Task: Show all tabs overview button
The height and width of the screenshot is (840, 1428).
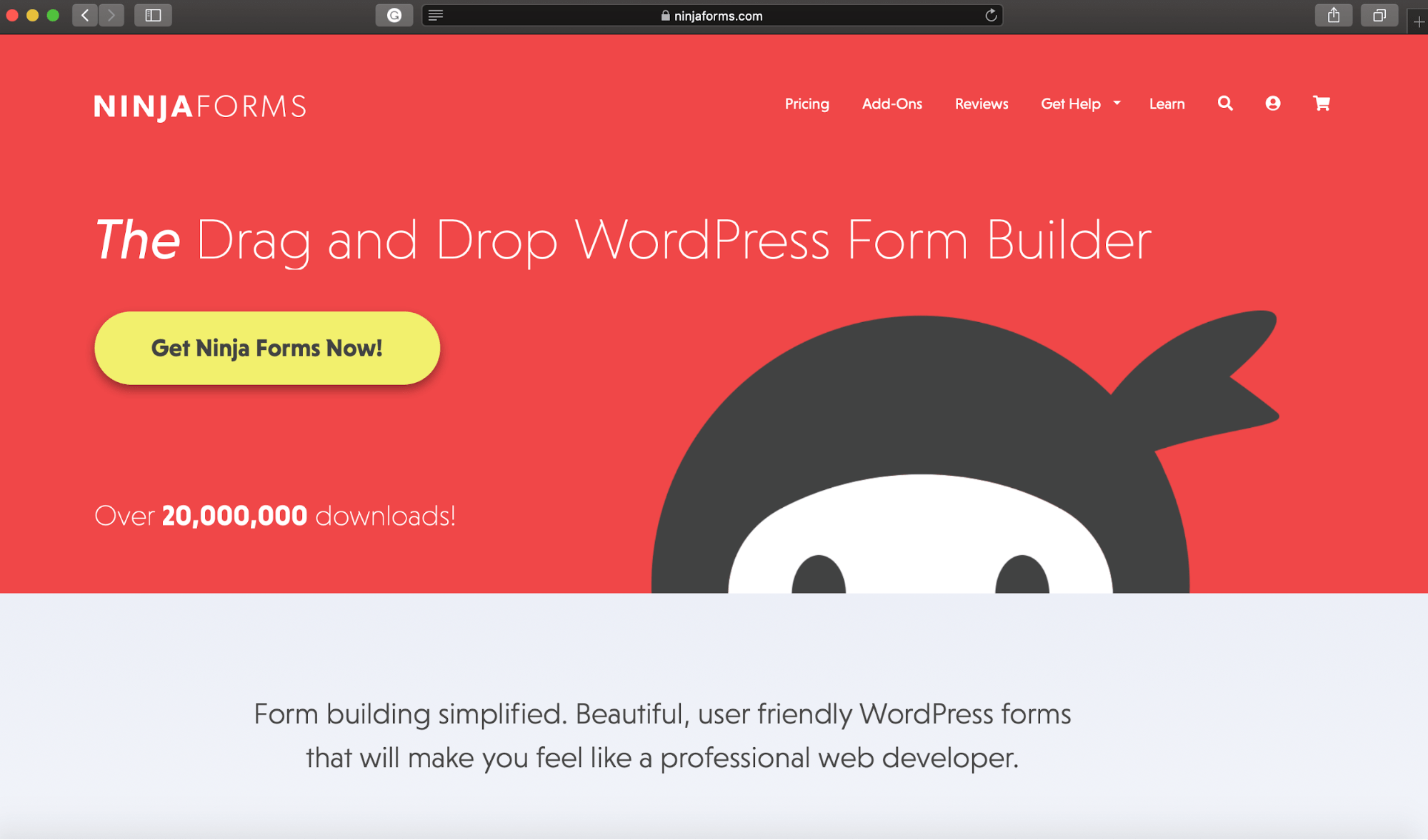Action: (x=1379, y=15)
